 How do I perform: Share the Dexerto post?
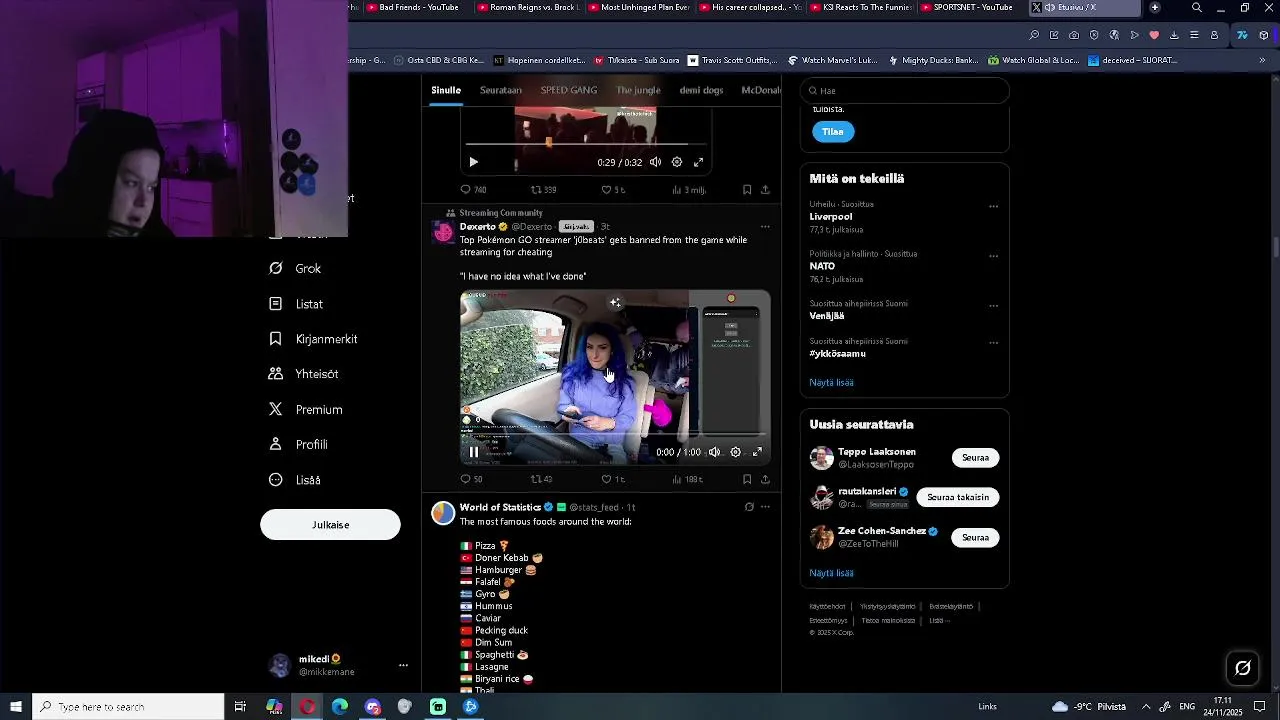[765, 479]
